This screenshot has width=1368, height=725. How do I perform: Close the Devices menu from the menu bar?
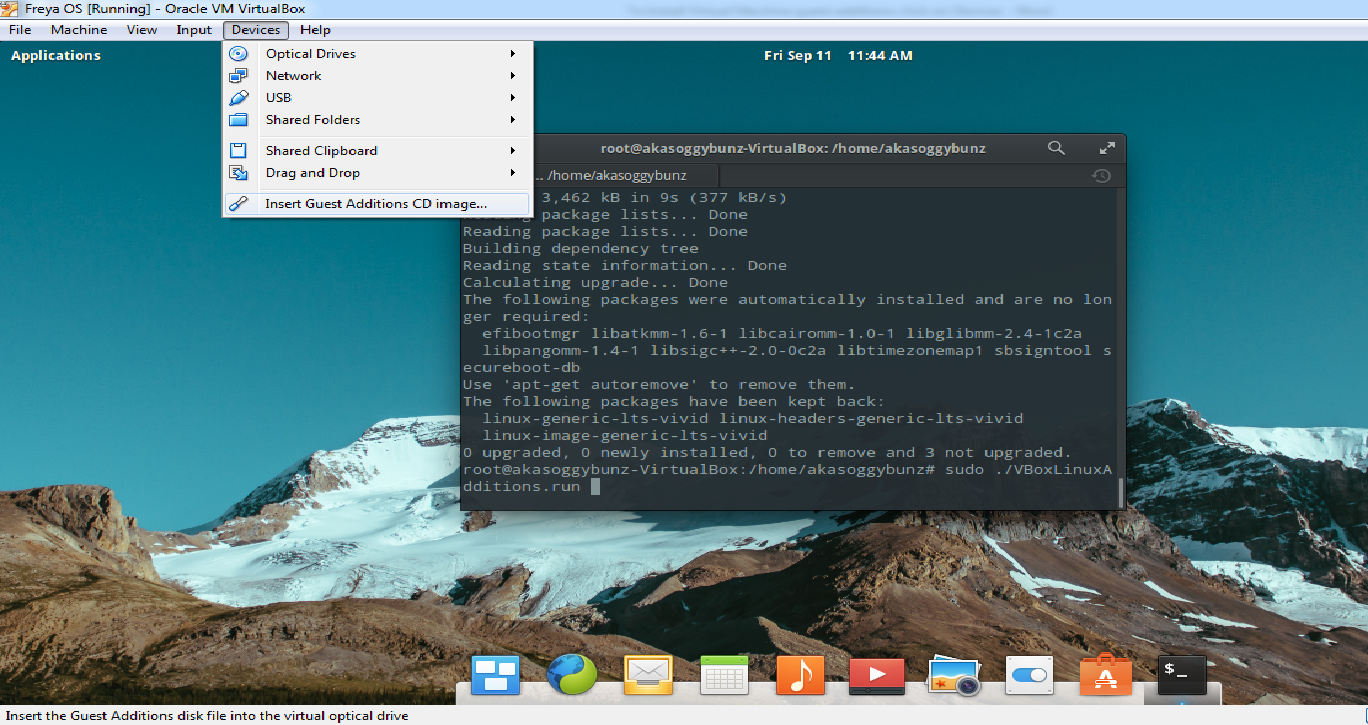coord(256,30)
